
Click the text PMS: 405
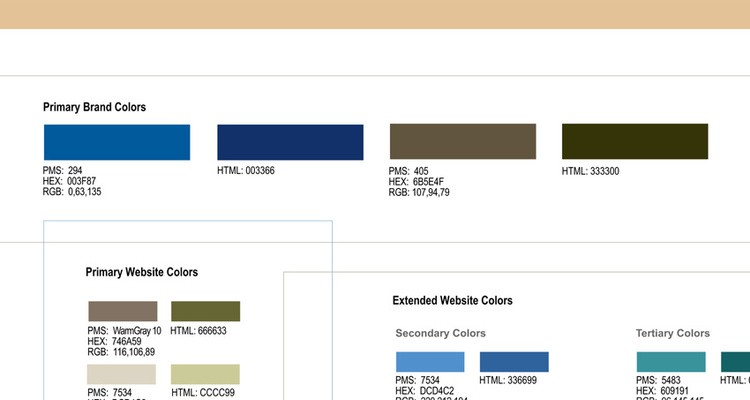(408, 171)
